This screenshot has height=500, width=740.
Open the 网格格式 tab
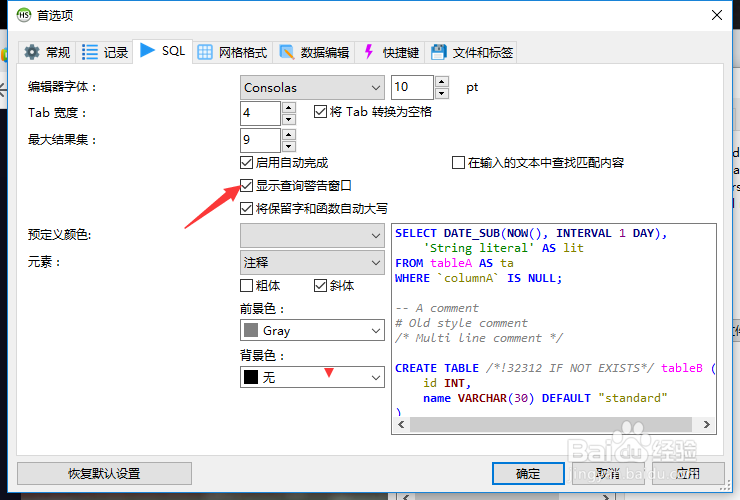coord(232,52)
